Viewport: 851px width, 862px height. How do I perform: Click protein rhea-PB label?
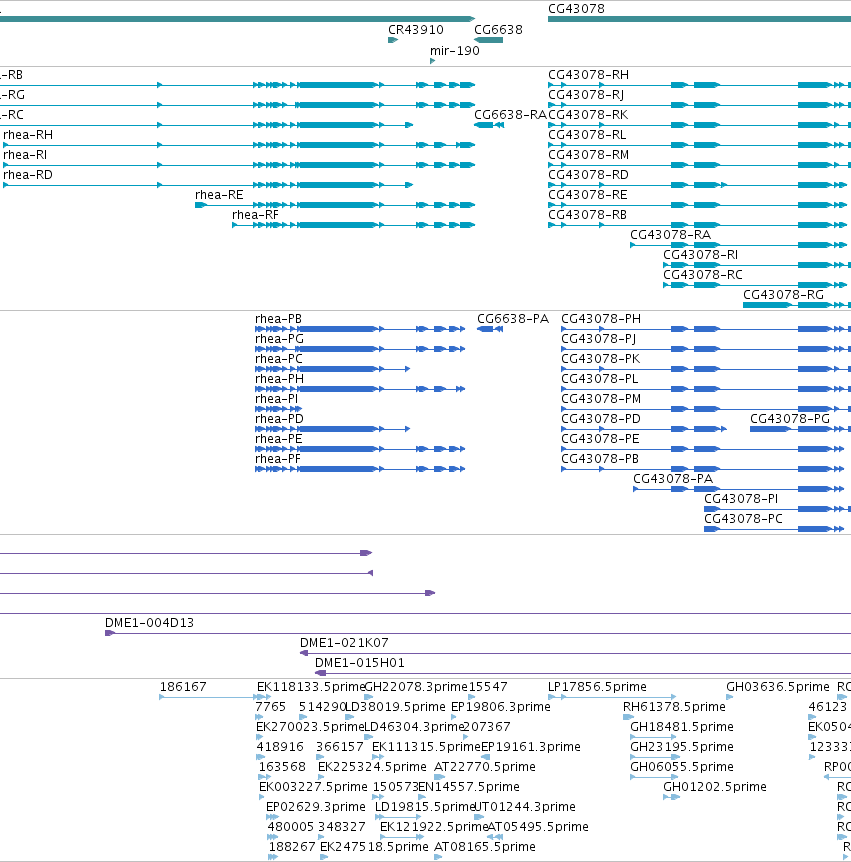[278, 319]
